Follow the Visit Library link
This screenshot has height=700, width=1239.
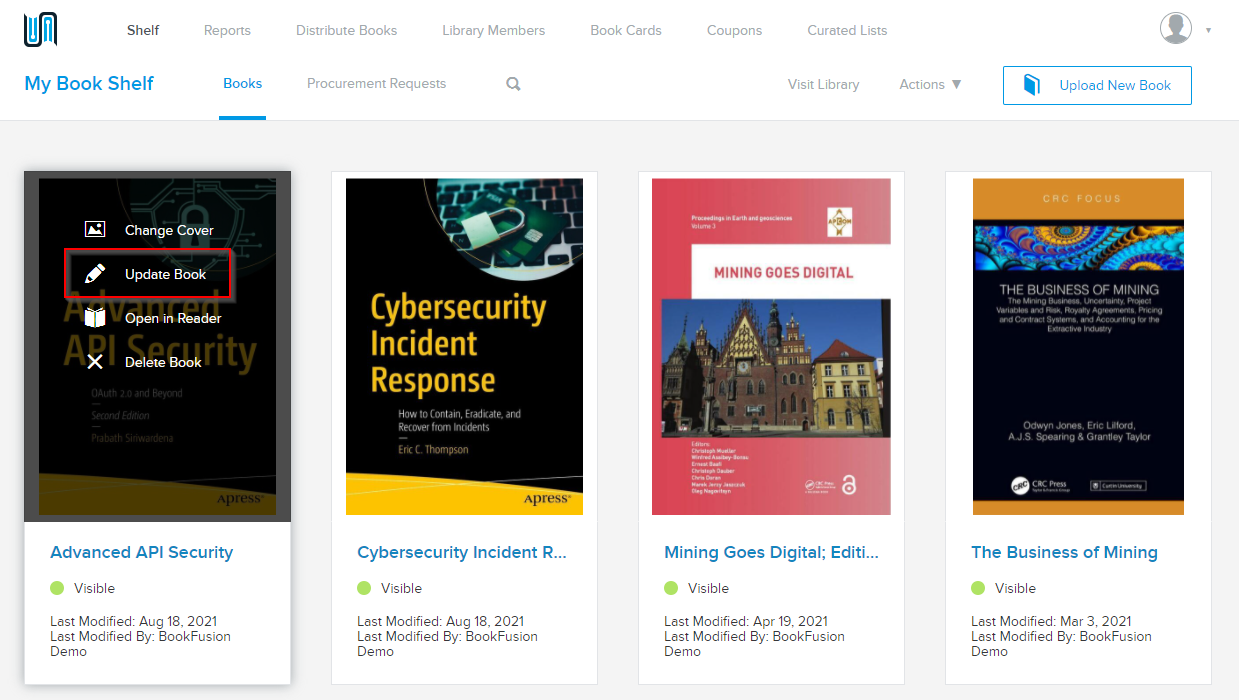point(823,84)
